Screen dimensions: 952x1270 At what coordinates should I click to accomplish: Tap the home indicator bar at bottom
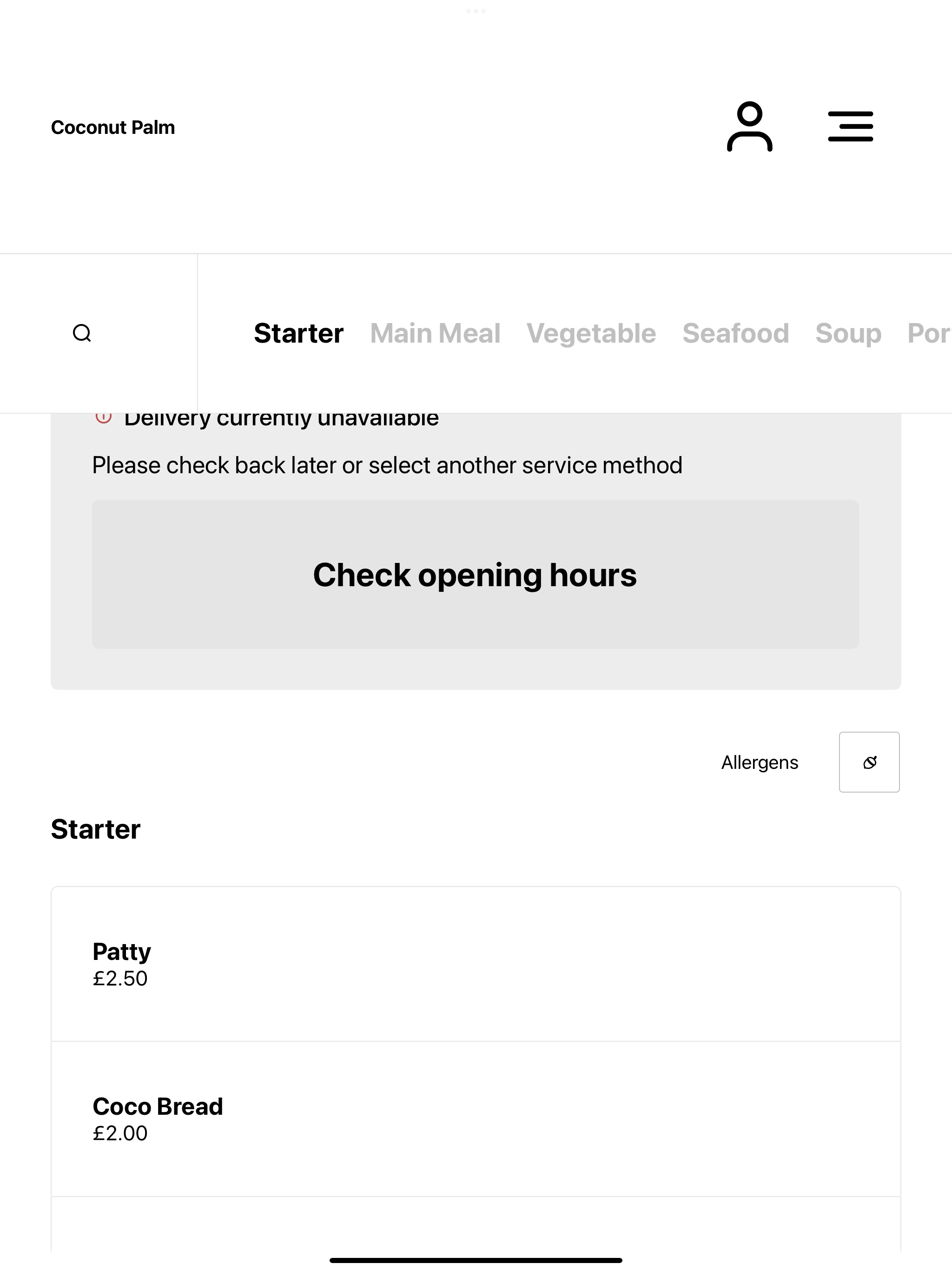click(476, 1260)
